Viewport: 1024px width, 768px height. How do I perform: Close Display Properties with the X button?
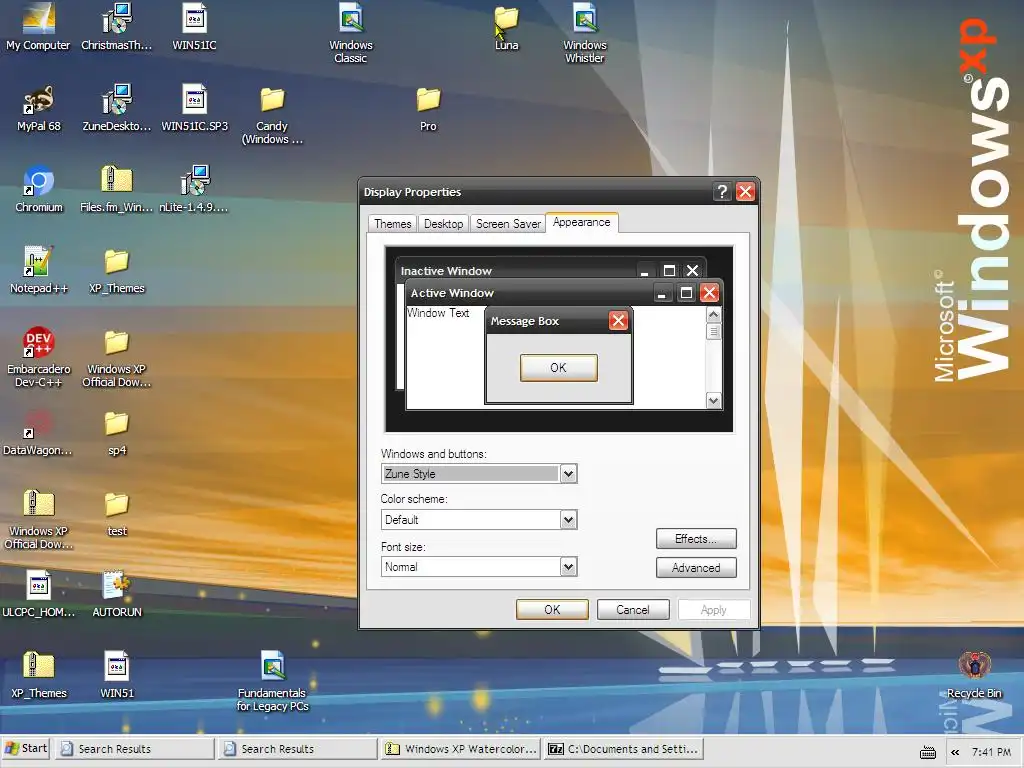point(745,191)
